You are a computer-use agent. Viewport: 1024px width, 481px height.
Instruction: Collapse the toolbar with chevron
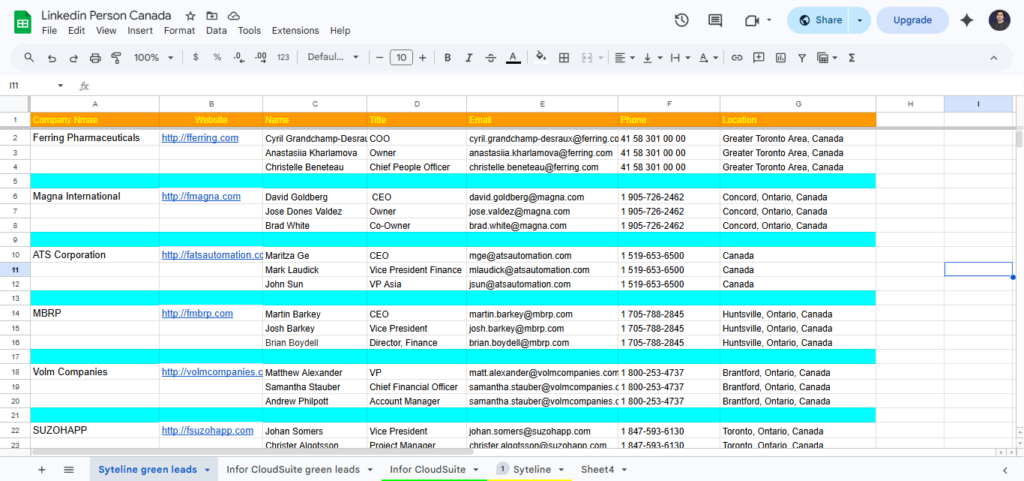(x=994, y=57)
